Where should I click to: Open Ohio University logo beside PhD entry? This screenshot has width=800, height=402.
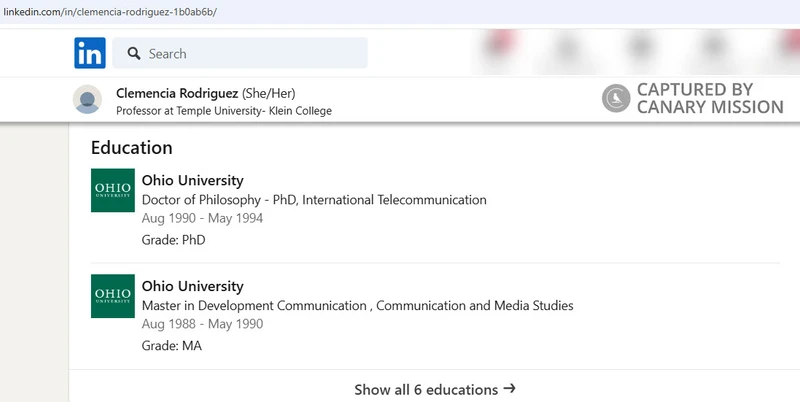click(113, 190)
